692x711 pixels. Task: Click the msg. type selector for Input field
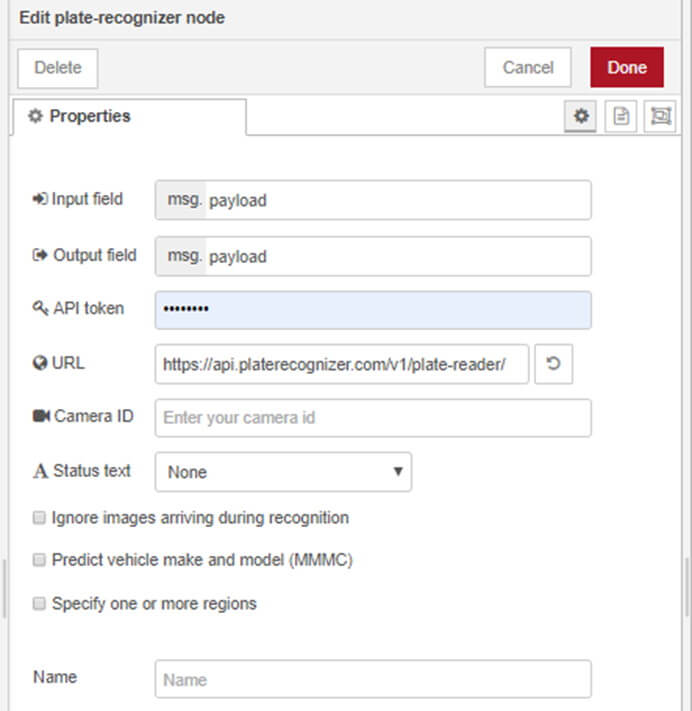point(181,200)
